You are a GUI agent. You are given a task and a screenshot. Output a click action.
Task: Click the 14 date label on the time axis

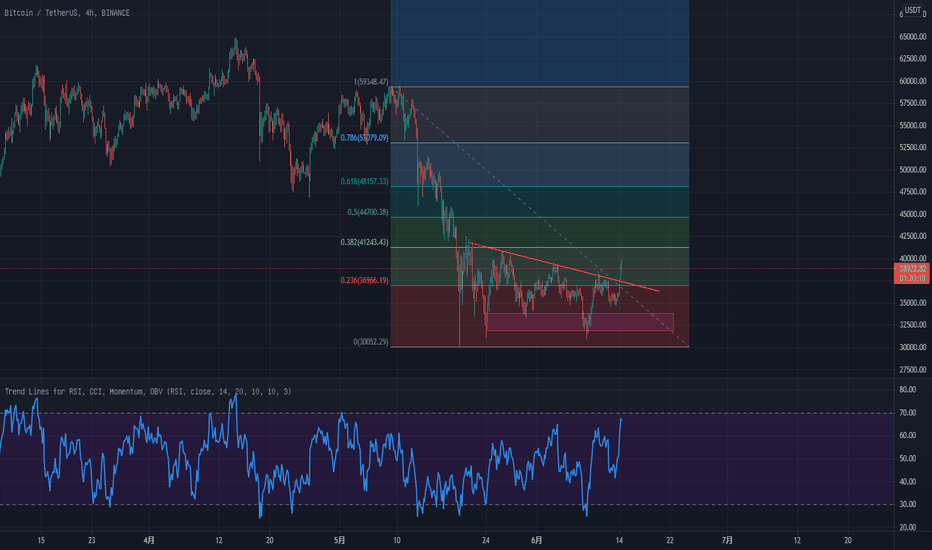619,540
